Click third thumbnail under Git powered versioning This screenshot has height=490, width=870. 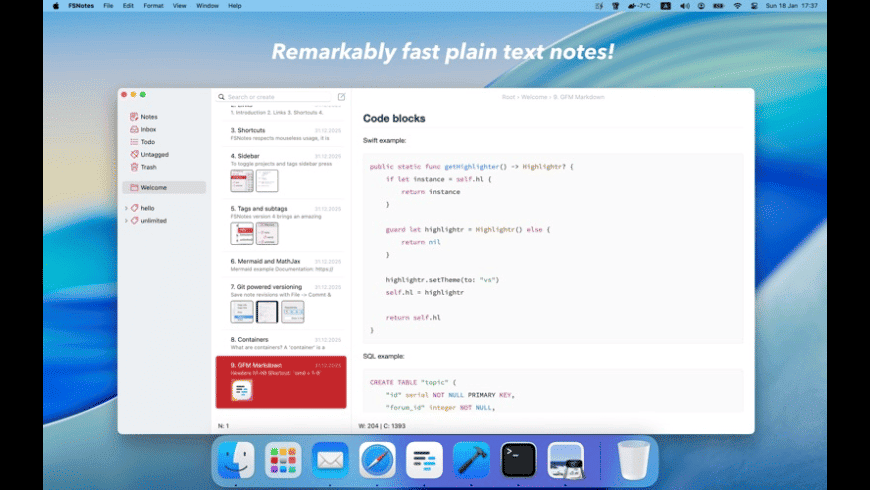point(292,312)
